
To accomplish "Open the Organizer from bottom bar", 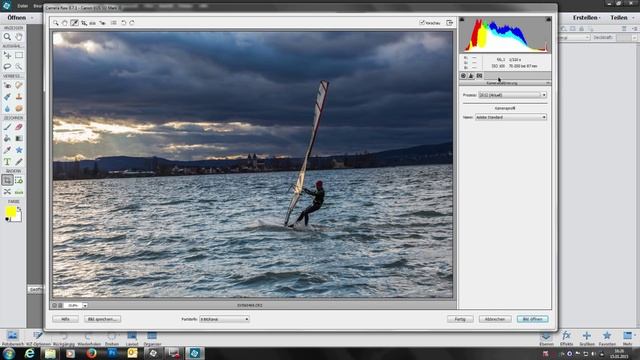I will [x=152, y=338].
